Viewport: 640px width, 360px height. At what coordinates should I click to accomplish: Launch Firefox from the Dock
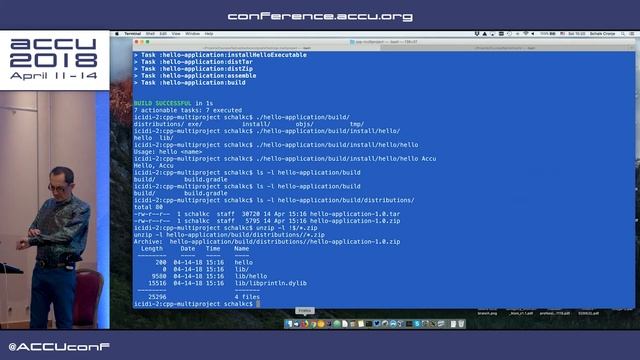(x=304, y=324)
